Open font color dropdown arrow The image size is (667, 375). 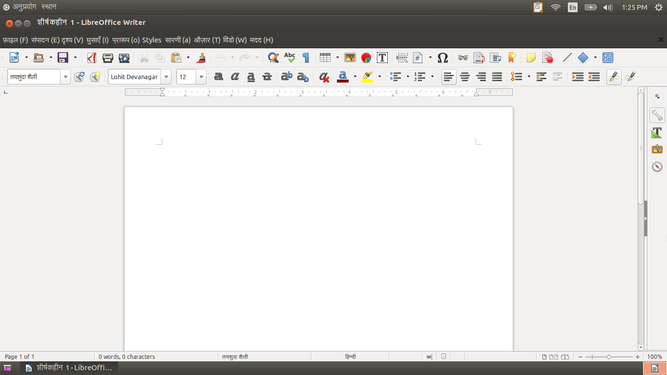point(355,77)
